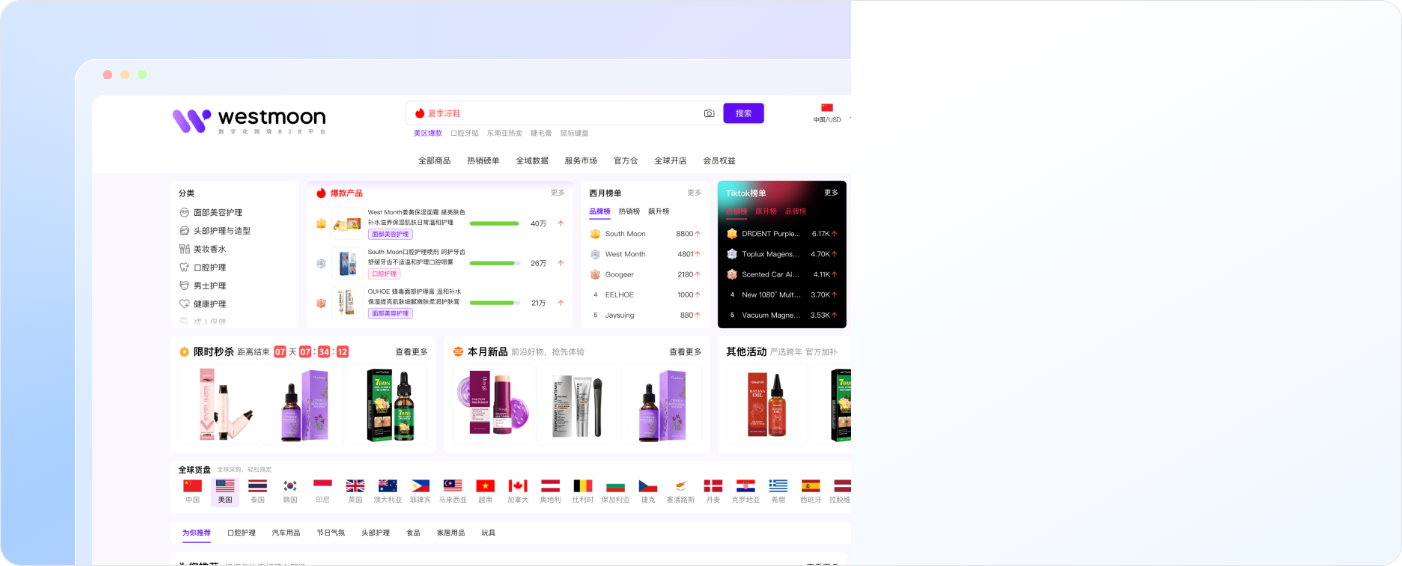The width and height of the screenshot is (1402, 566).
Task: Expand 更多 in 爆款产品 panel
Action: pyautogui.click(x=558, y=193)
